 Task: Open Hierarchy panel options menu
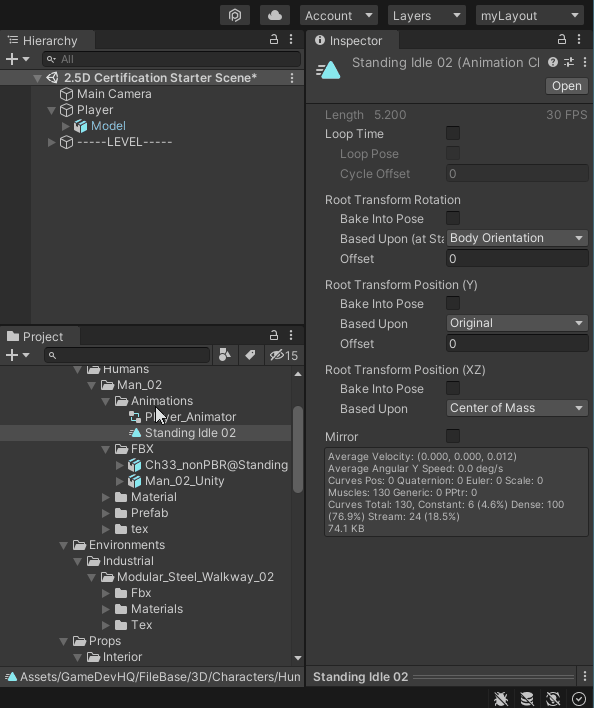(291, 40)
